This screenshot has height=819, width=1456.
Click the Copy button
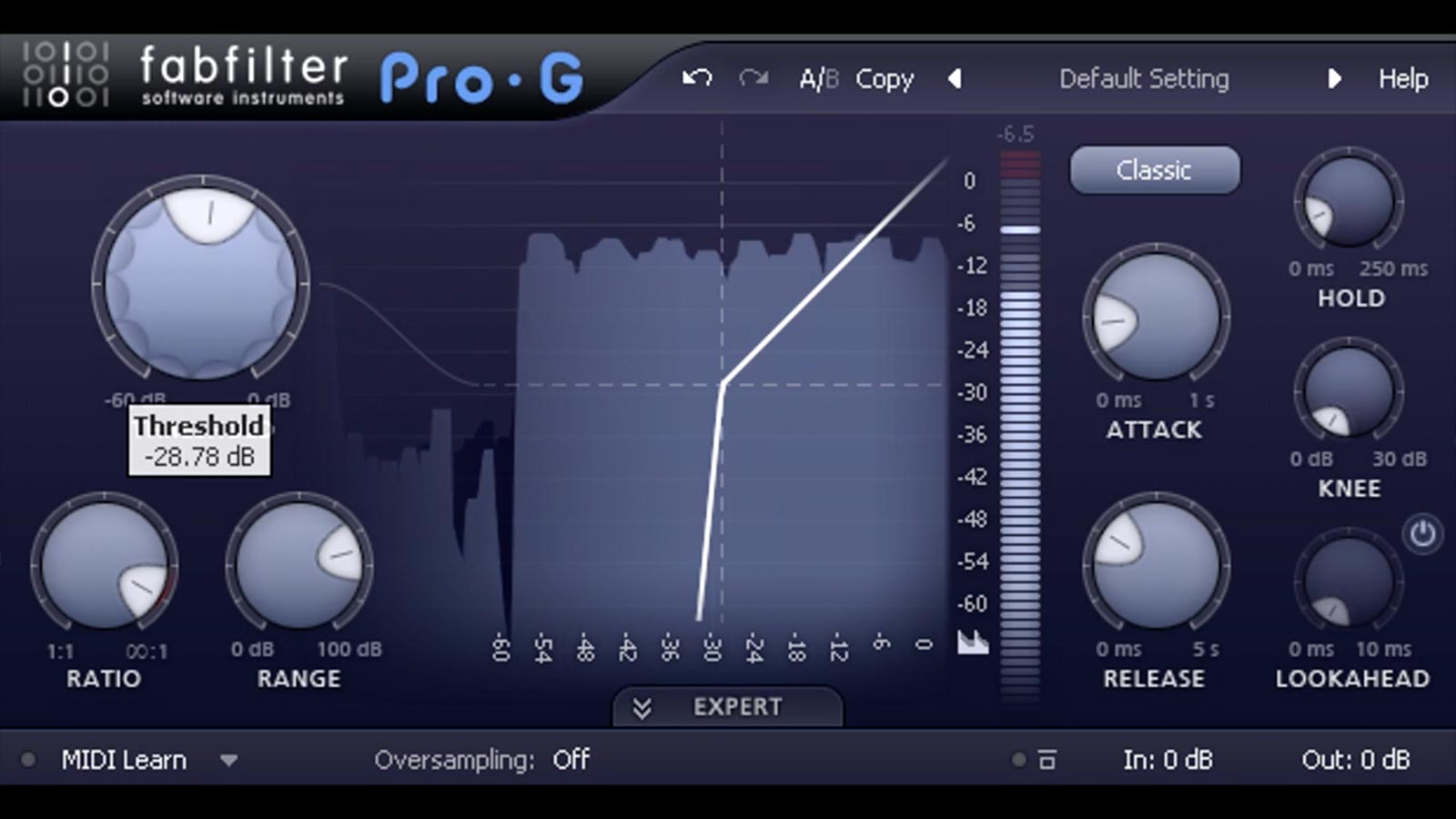click(884, 79)
